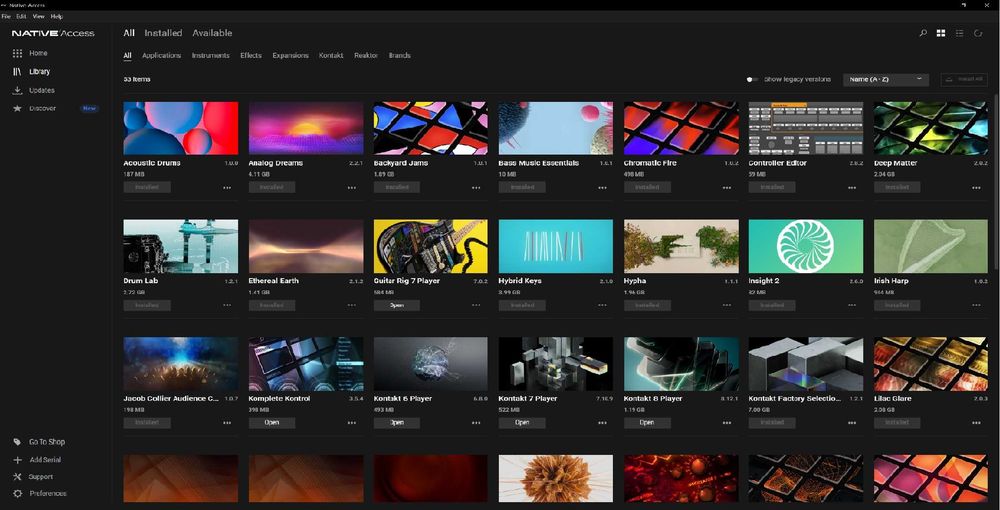Filter by Effects category
The width and height of the screenshot is (1000, 510).
tap(251, 55)
